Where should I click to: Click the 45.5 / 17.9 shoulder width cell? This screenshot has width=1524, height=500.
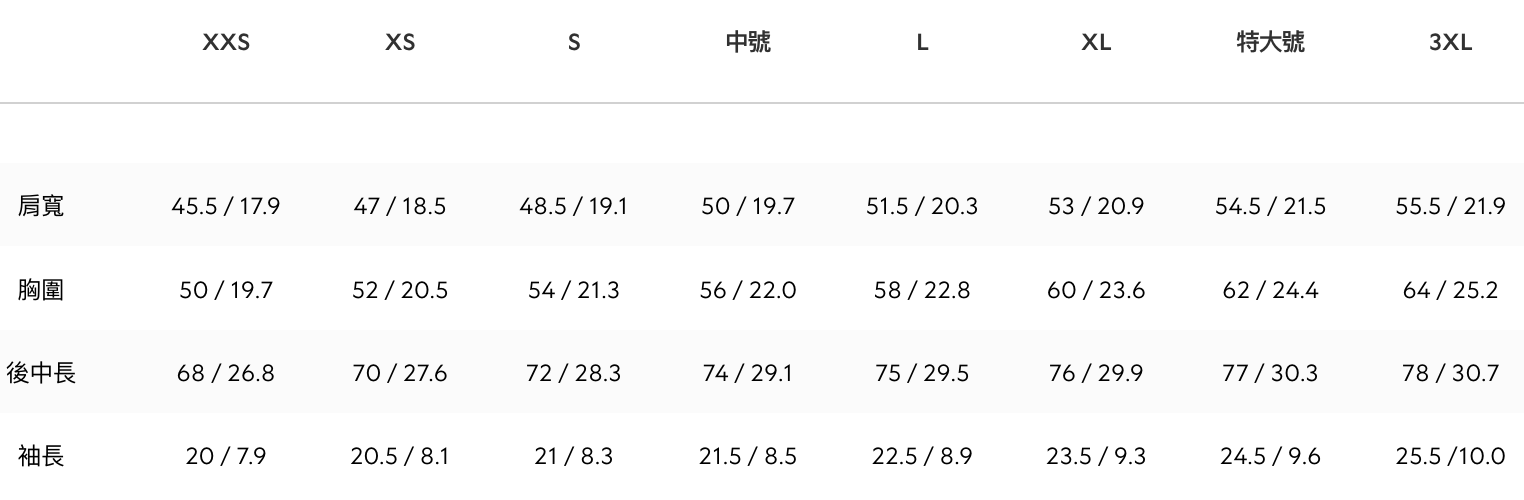pyautogui.click(x=226, y=207)
